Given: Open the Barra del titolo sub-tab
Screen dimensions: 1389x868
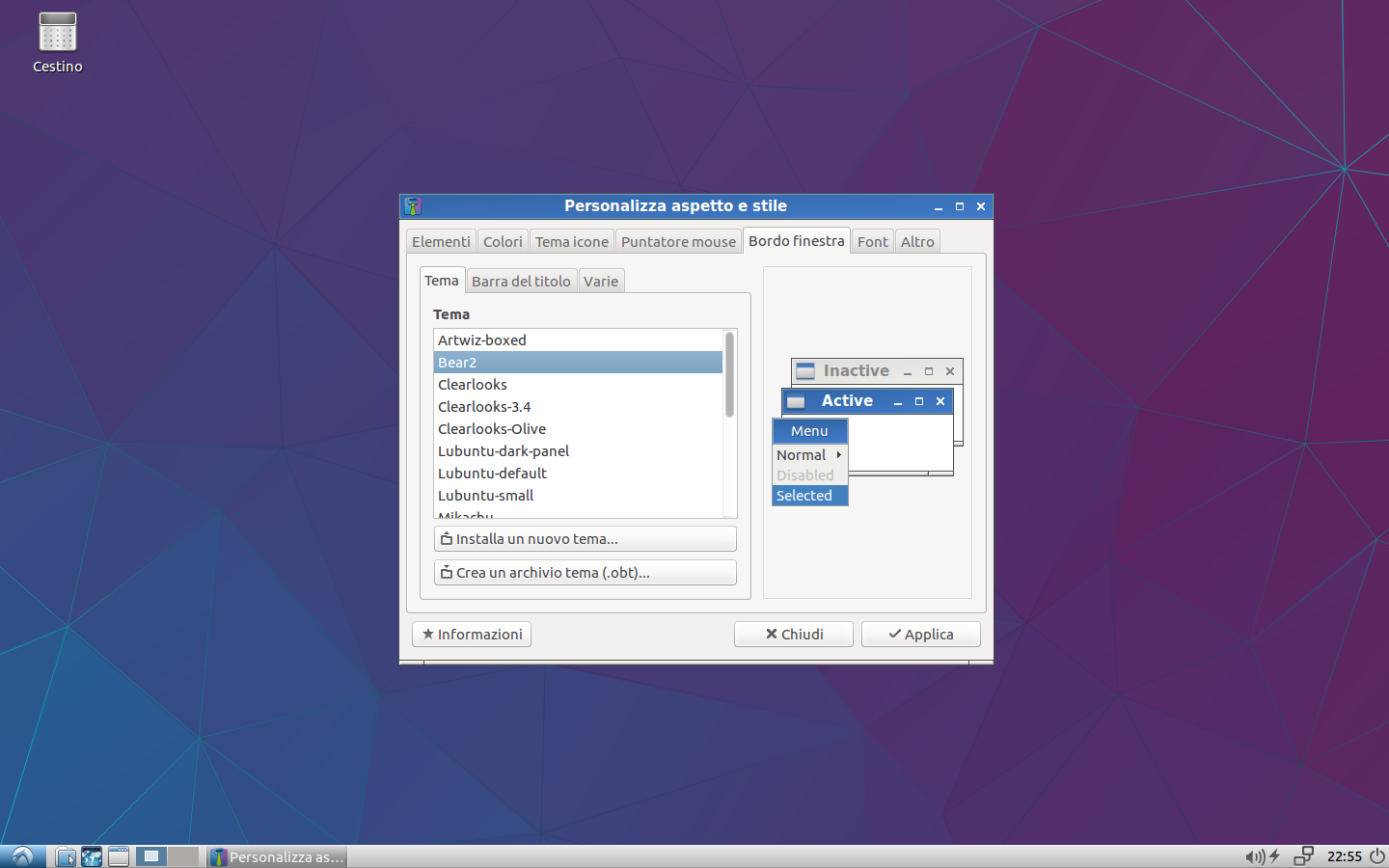Looking at the screenshot, I should [521, 282].
